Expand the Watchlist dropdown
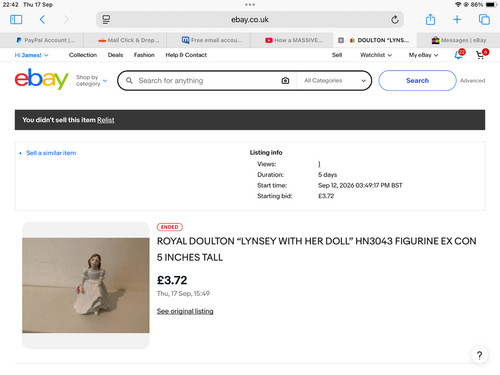Image resolution: width=500 pixels, height=375 pixels. pyautogui.click(x=376, y=55)
